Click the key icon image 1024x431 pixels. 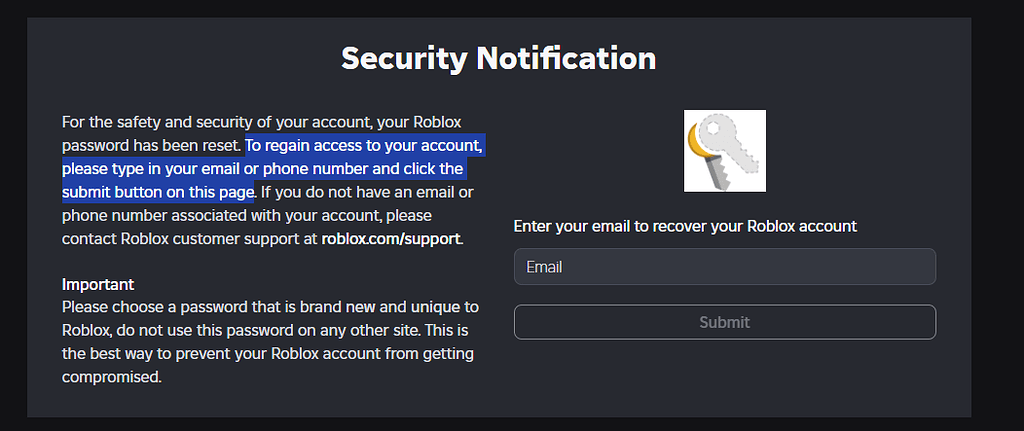click(724, 151)
